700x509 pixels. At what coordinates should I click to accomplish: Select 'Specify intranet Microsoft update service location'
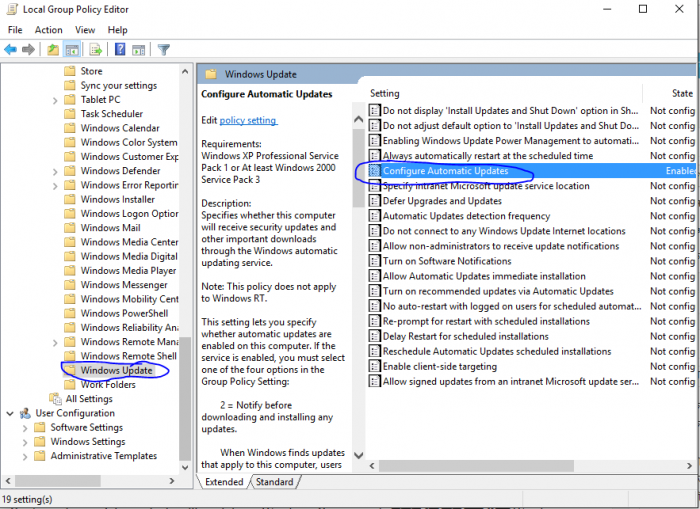click(x=486, y=186)
